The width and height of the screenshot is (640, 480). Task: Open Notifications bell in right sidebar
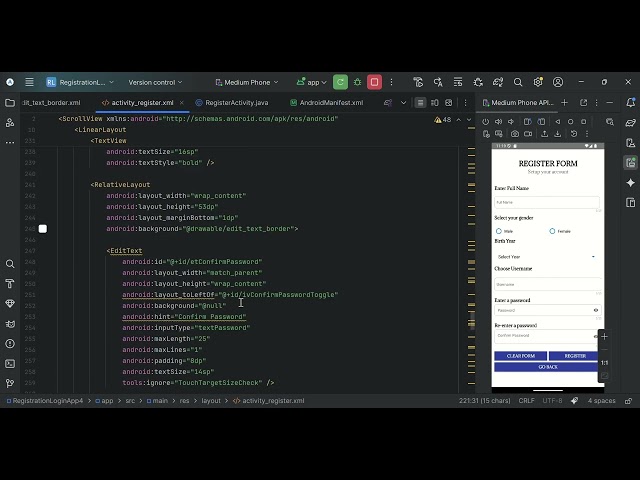pyautogui.click(x=631, y=102)
